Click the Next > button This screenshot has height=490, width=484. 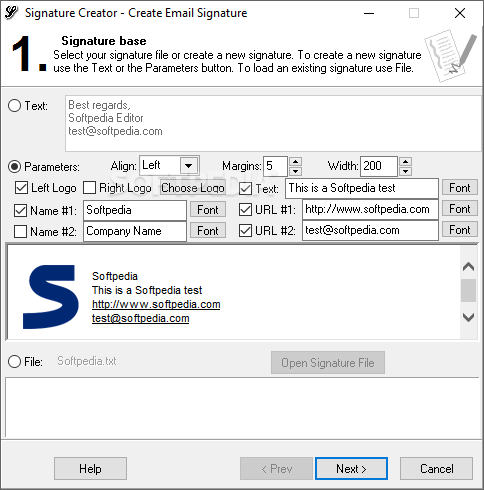pos(351,469)
